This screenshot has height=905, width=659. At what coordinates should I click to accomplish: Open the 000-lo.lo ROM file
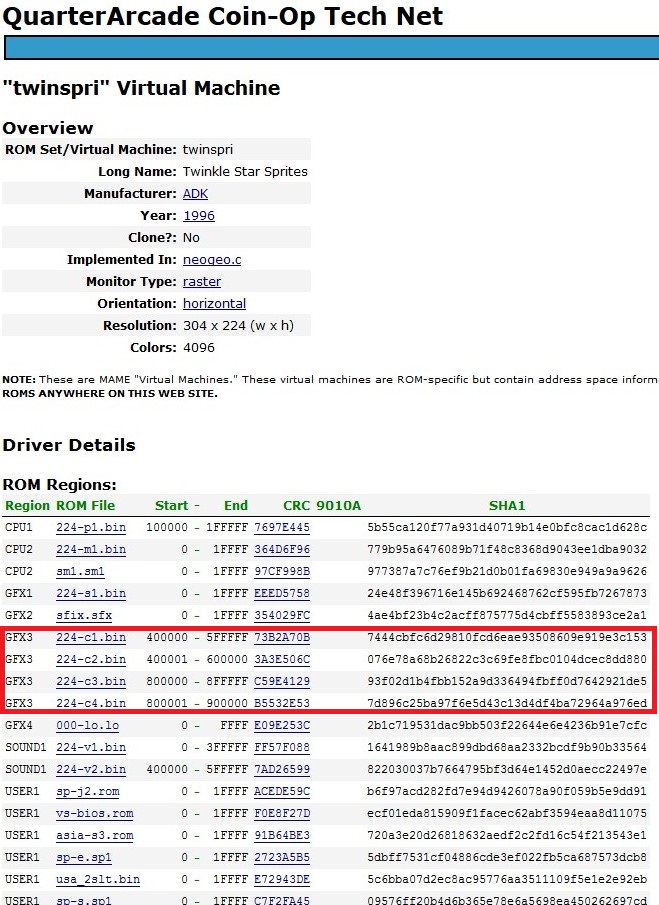tap(88, 725)
